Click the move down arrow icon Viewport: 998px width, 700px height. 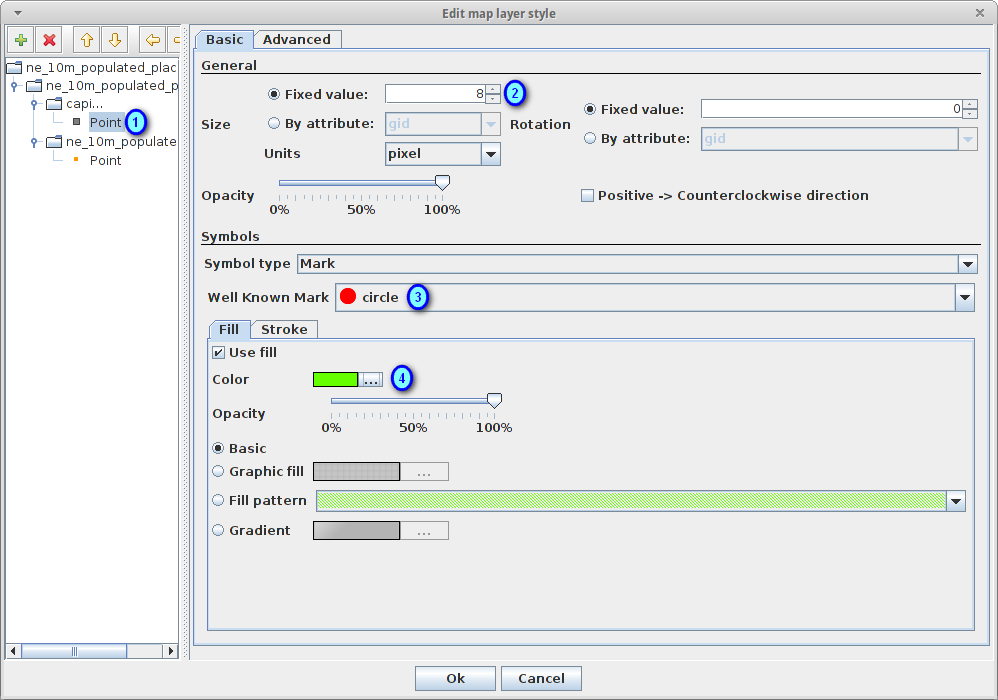[x=115, y=41]
